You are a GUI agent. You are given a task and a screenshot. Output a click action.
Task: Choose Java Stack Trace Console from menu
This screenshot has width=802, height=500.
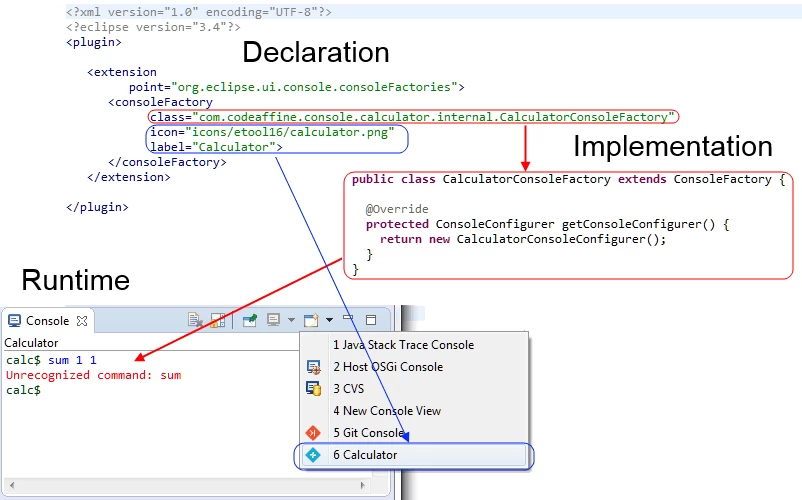coord(414,345)
